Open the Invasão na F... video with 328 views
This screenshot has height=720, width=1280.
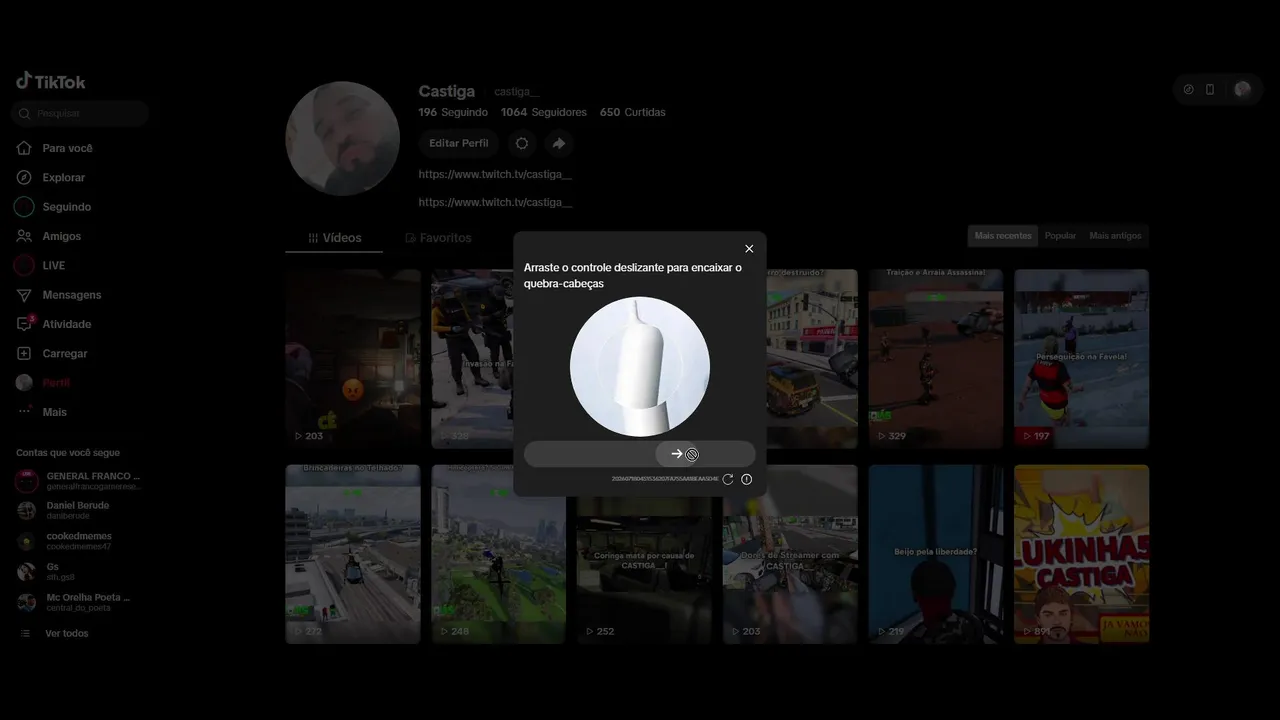click(x=472, y=358)
